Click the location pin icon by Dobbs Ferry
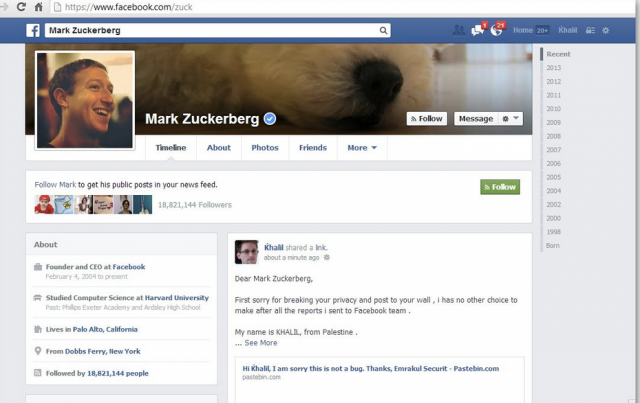640x403 pixels. point(38,351)
